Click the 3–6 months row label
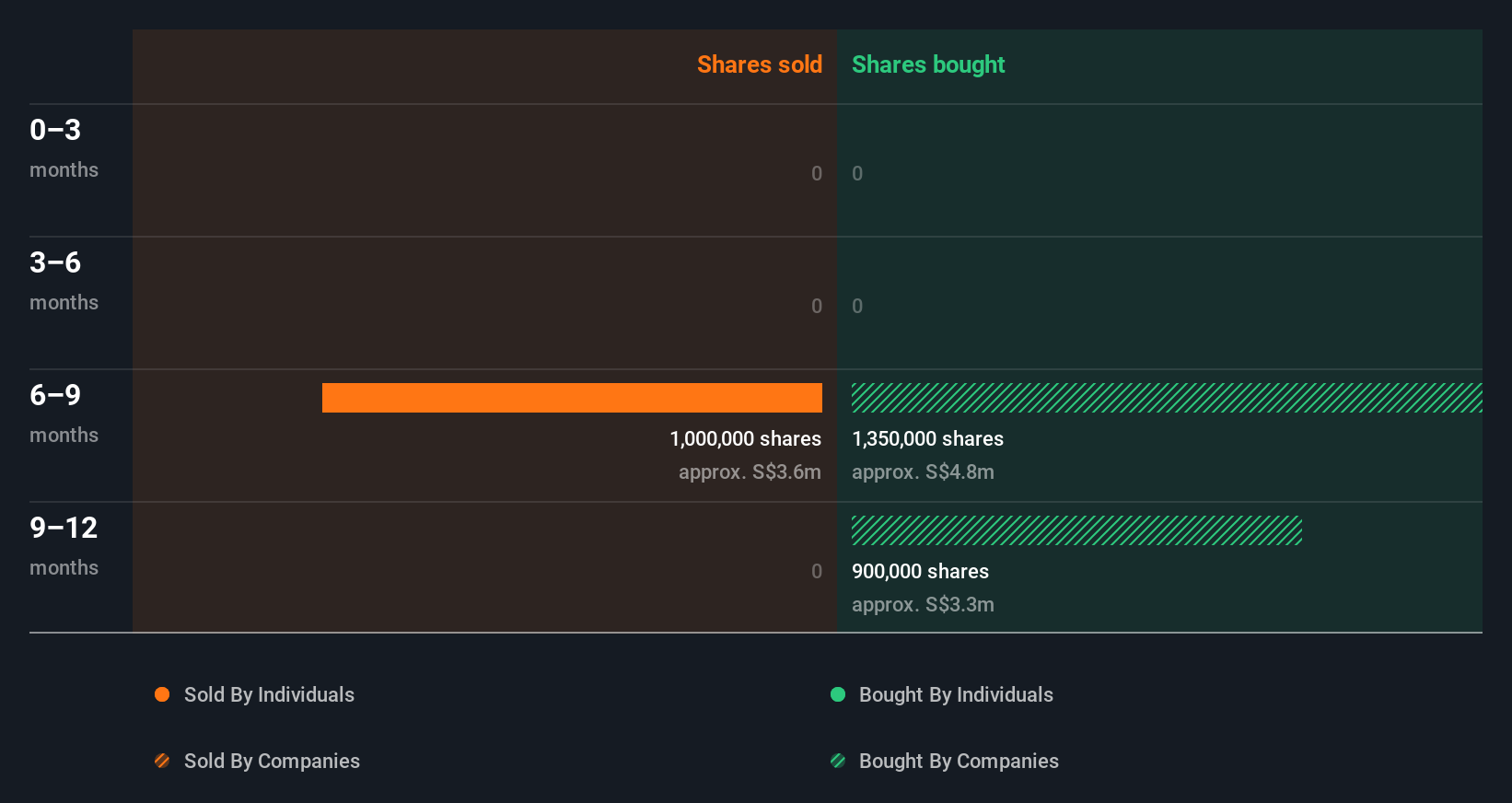Screen dimensions: 1512x803 [64, 280]
